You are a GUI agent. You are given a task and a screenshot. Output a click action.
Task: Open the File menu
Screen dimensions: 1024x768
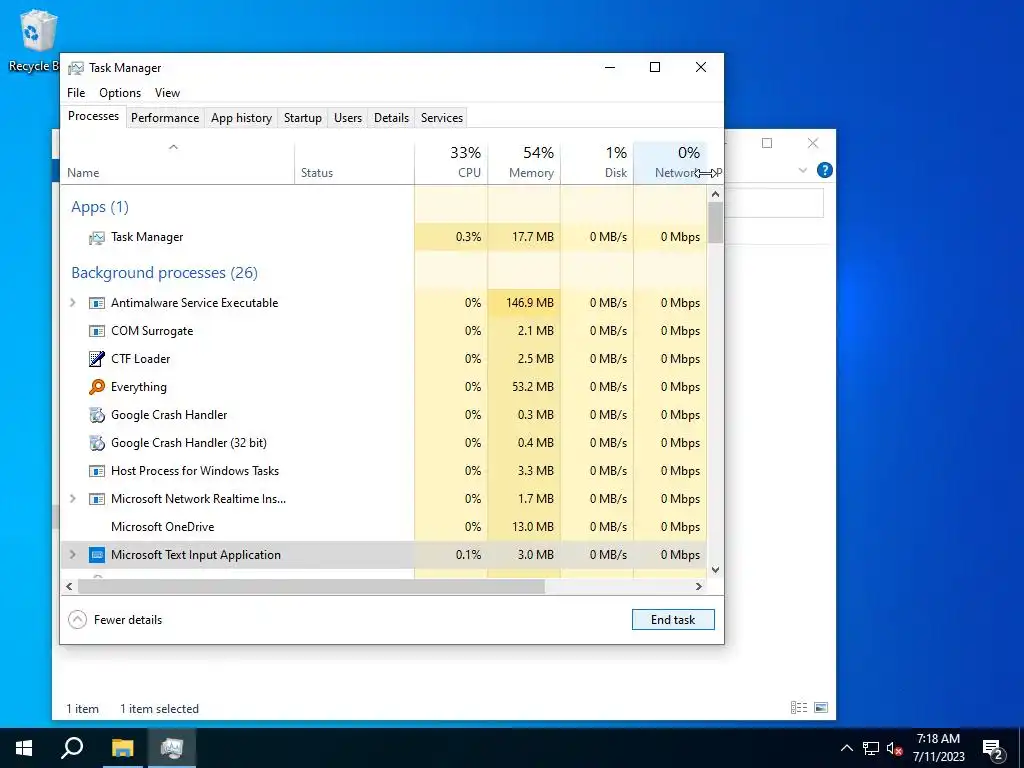pyautogui.click(x=76, y=93)
